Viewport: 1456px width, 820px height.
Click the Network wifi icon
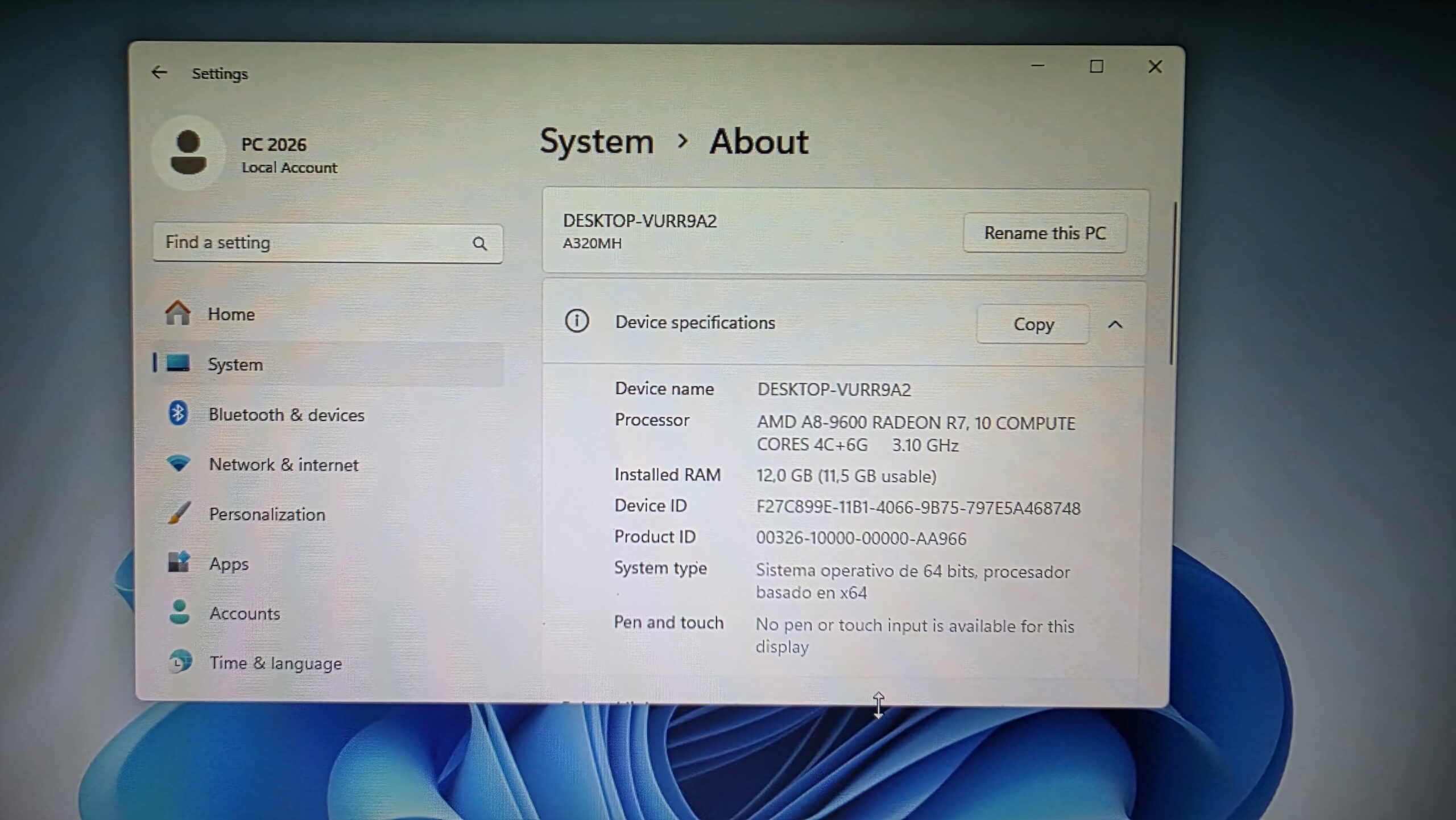(x=179, y=464)
